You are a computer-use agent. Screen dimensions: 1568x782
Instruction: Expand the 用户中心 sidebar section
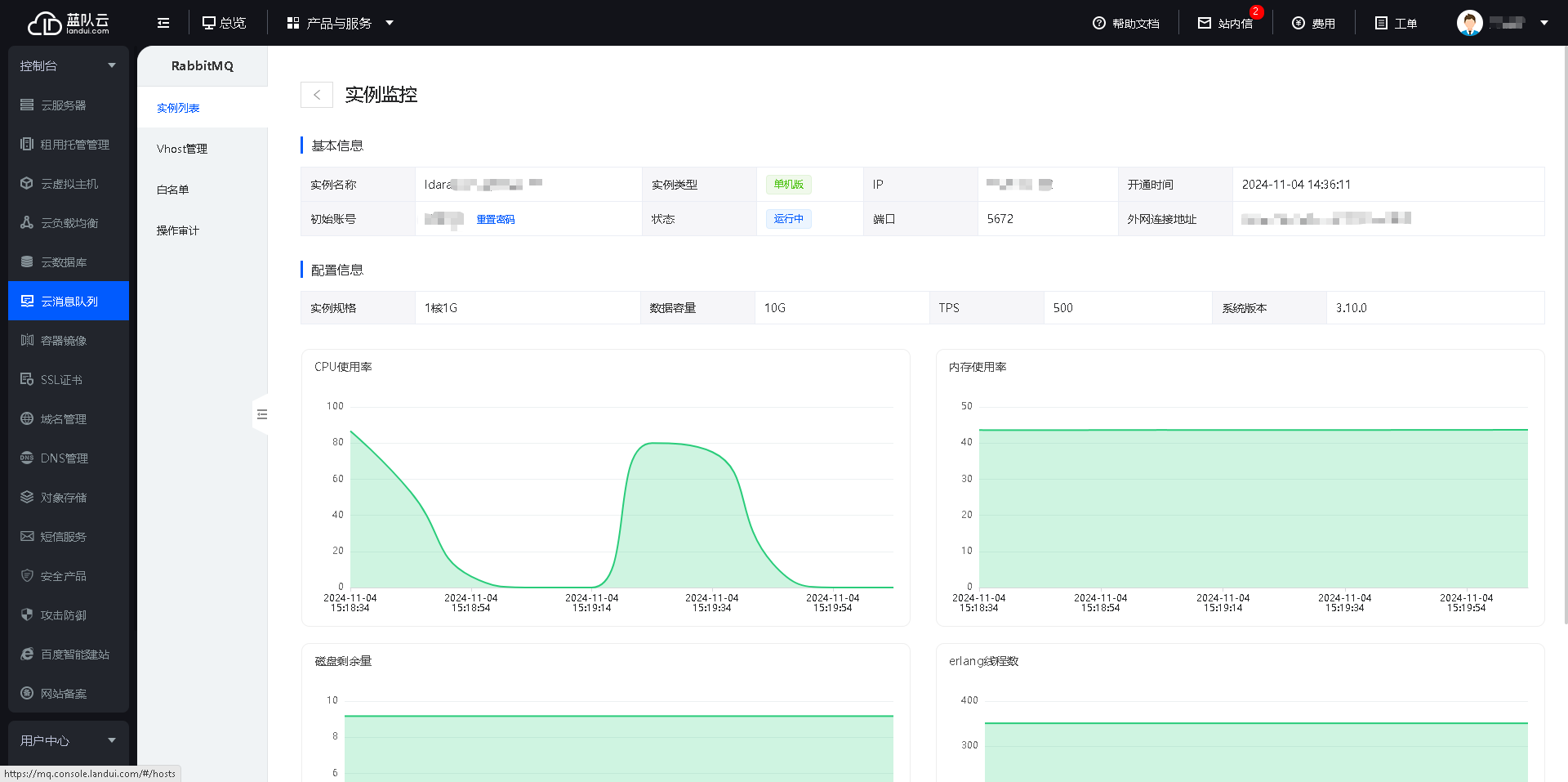[112, 740]
